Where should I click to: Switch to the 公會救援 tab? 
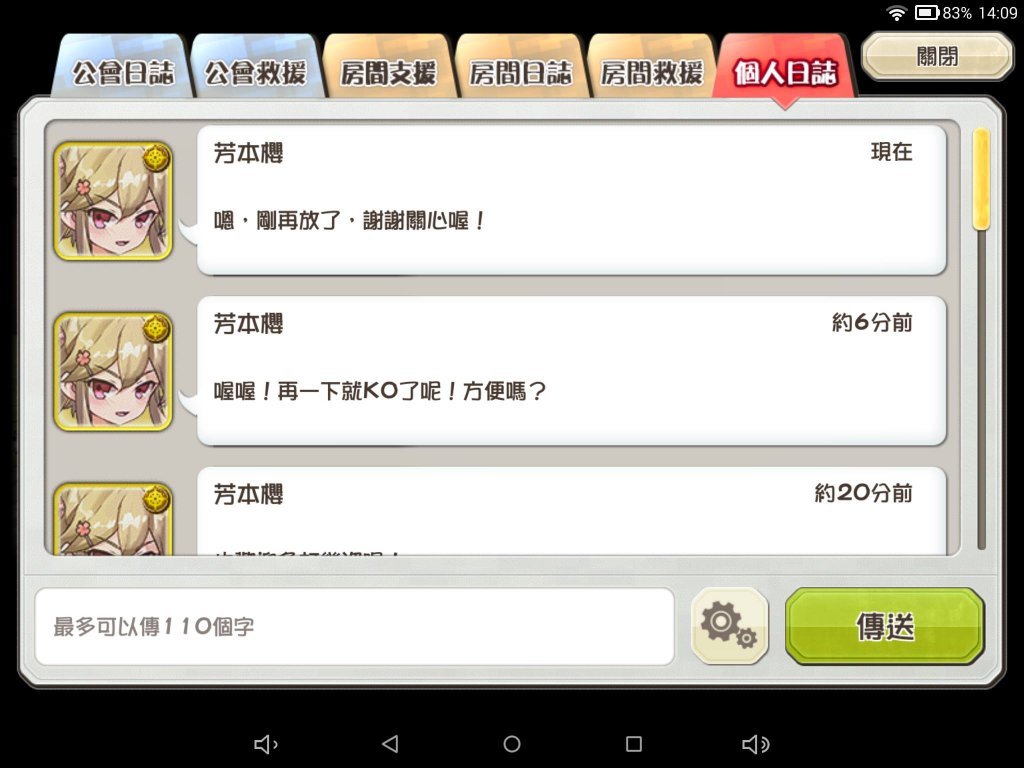click(256, 67)
